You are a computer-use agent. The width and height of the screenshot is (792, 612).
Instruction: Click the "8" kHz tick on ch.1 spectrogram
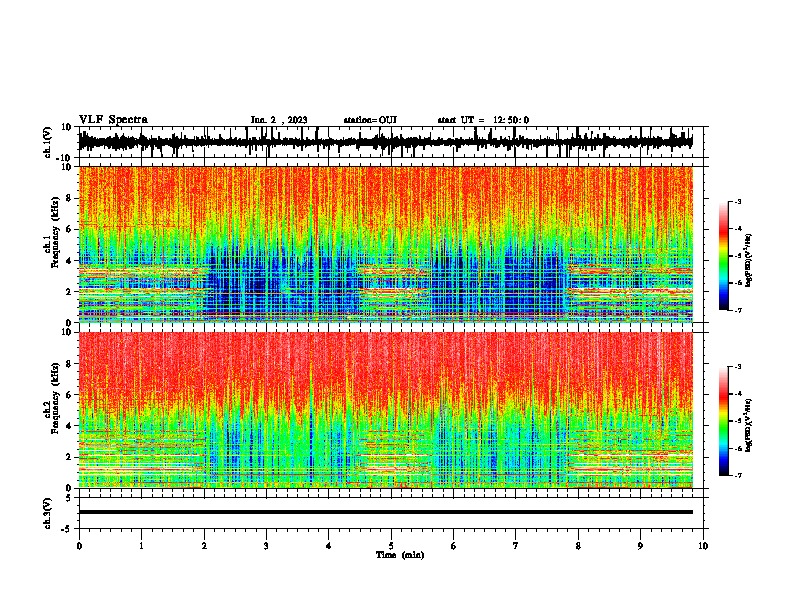[x=70, y=198]
